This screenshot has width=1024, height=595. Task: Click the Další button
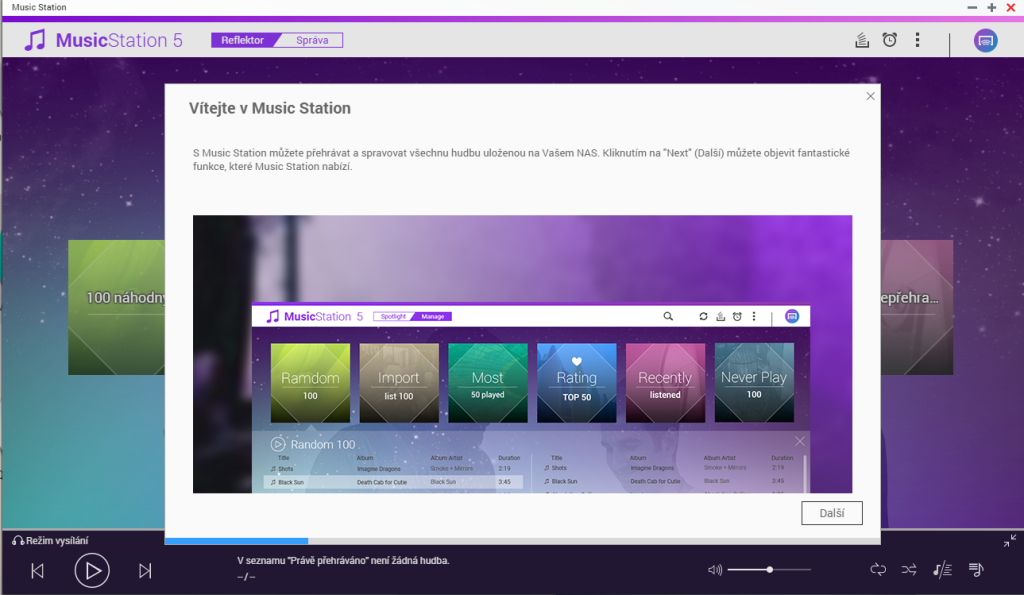831,513
